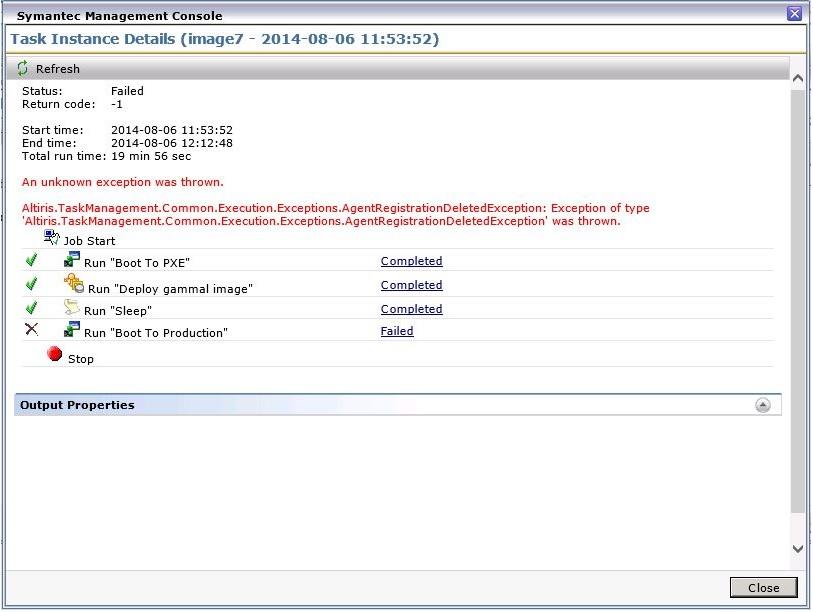Click the Boot To PXE task icon
The width and height of the screenshot is (813, 612).
[72, 259]
